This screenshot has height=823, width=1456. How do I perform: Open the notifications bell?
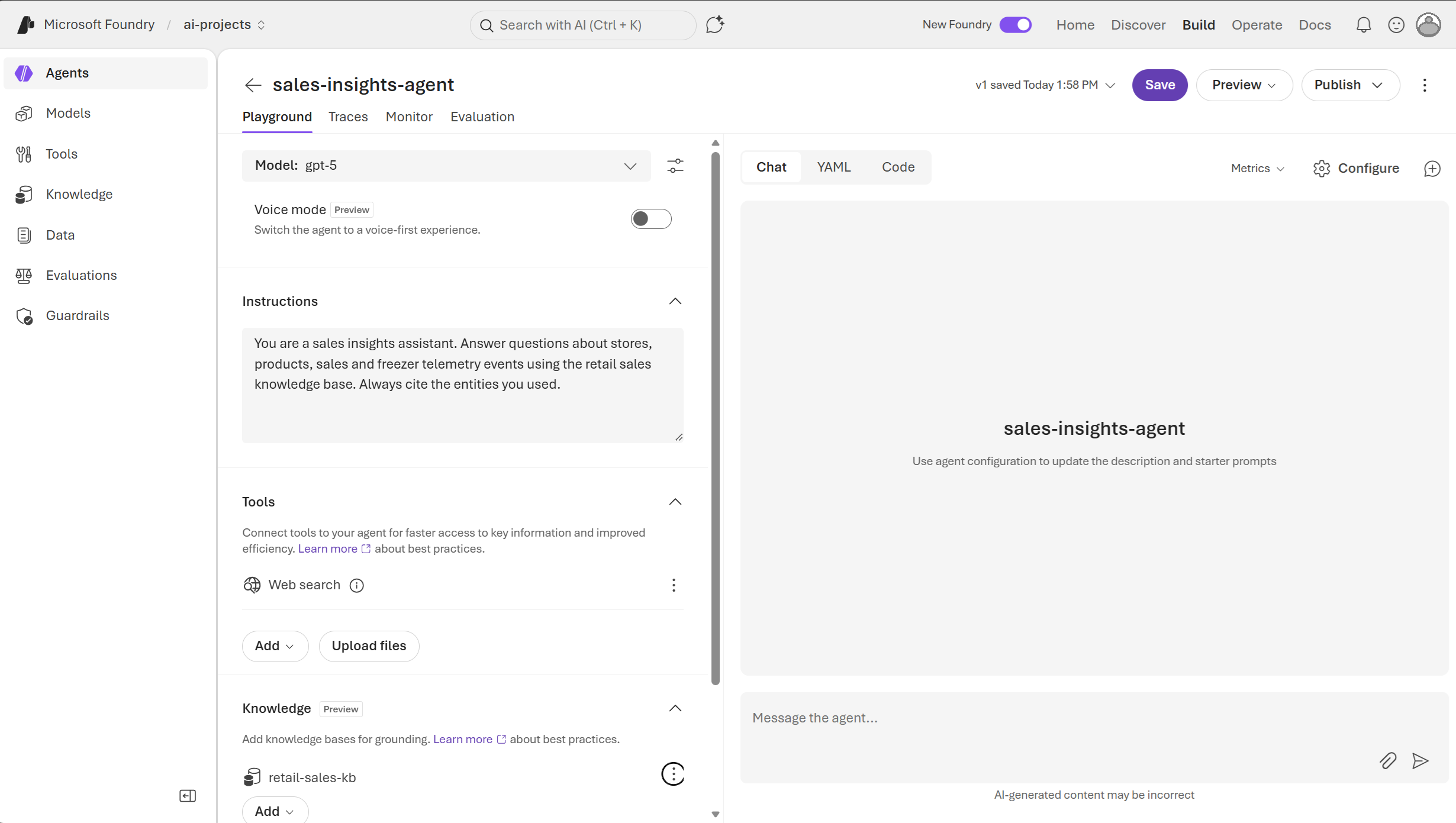point(1364,25)
